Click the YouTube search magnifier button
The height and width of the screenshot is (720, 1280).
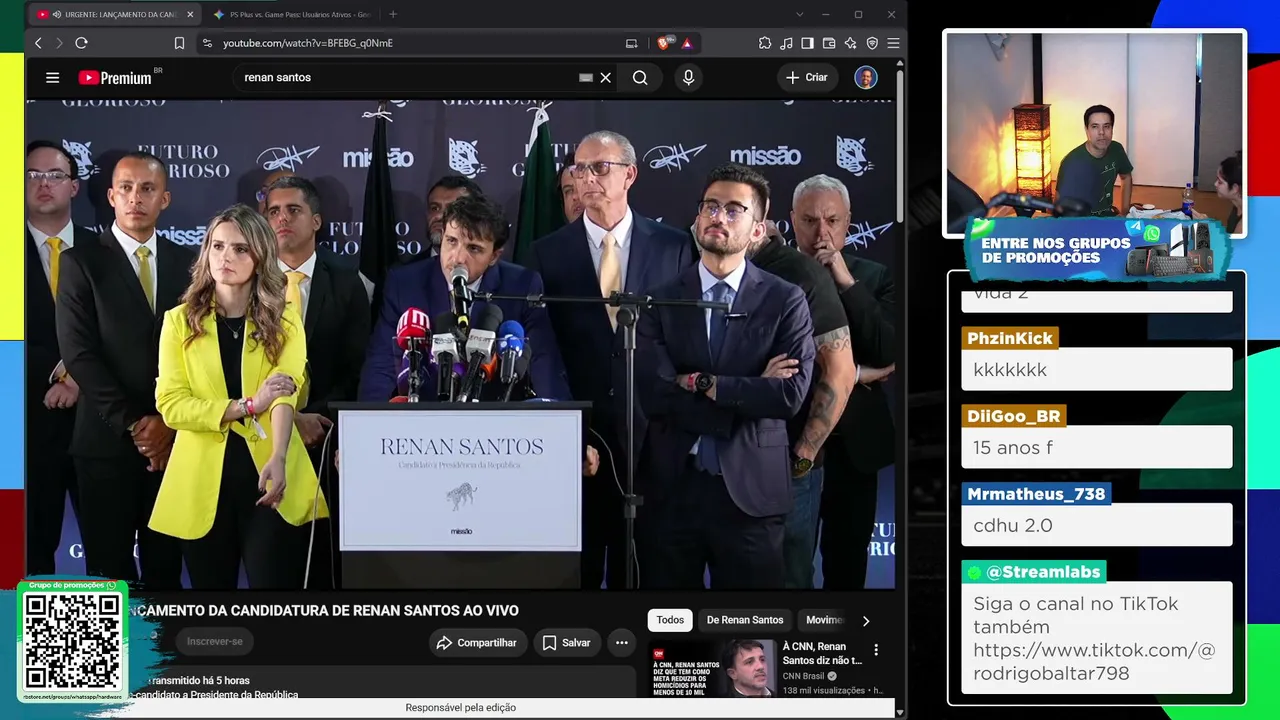click(640, 77)
